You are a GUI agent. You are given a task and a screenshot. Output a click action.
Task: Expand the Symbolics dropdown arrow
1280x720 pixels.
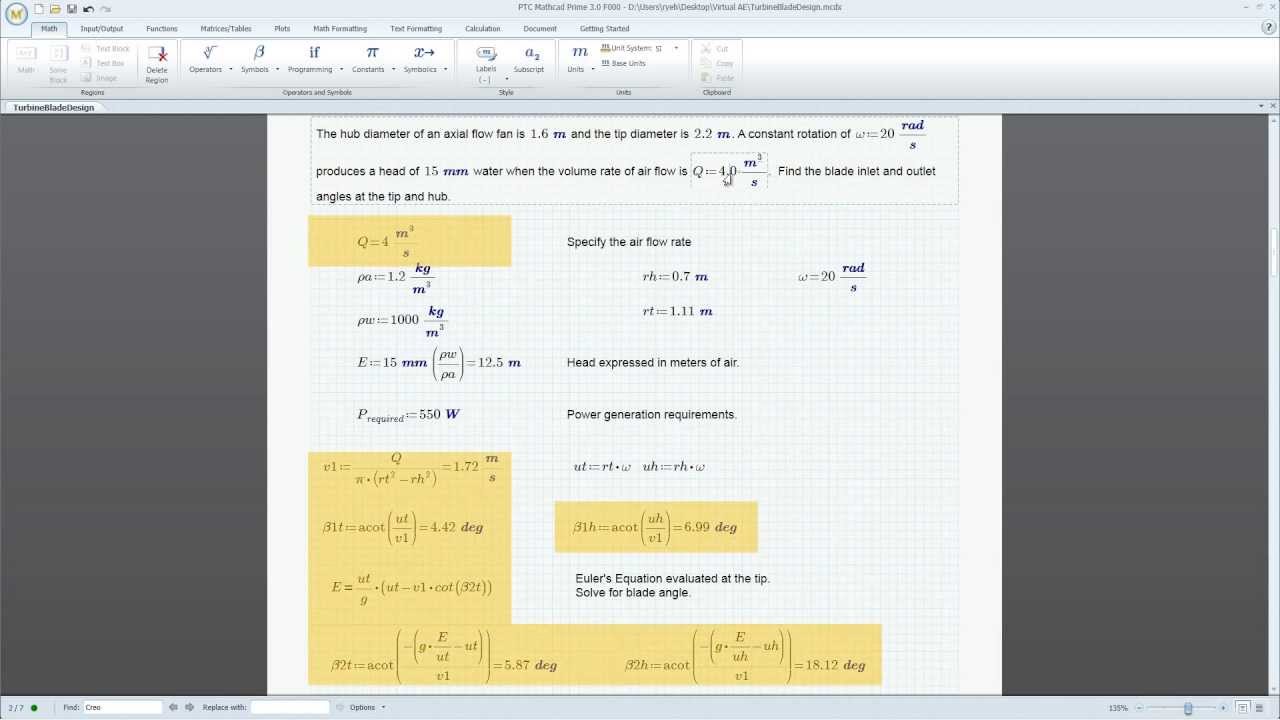tap(445, 69)
